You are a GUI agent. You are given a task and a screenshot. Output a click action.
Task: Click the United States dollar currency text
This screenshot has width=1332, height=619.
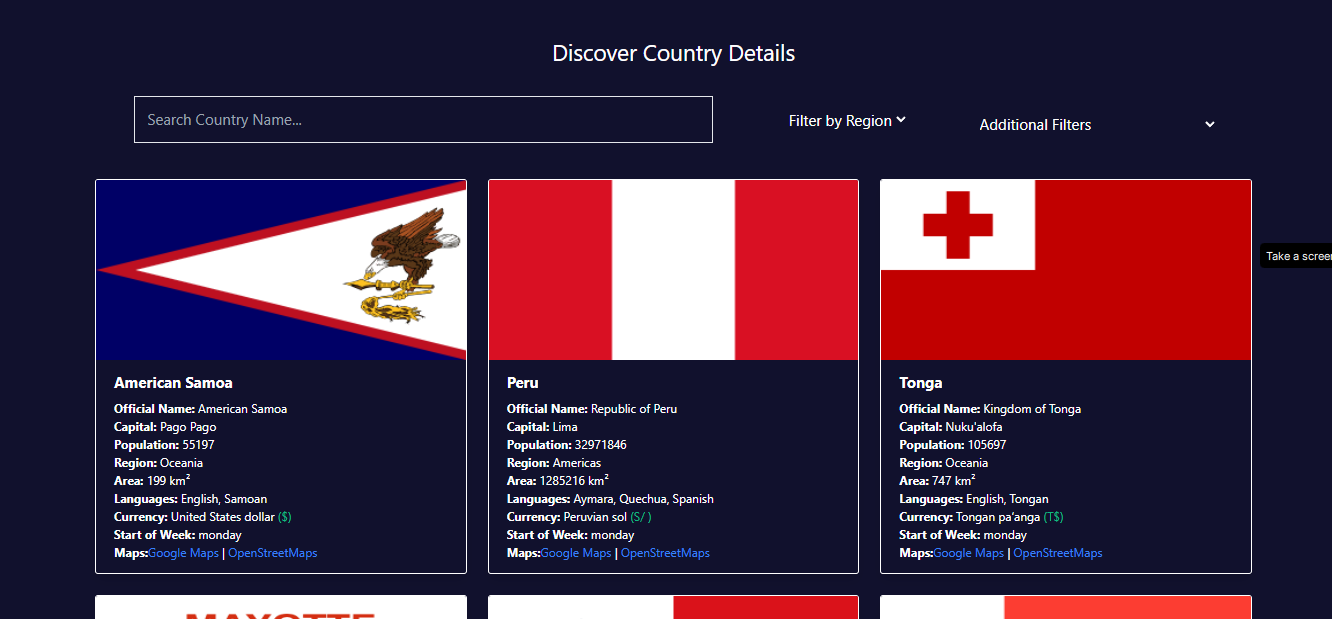click(223, 517)
